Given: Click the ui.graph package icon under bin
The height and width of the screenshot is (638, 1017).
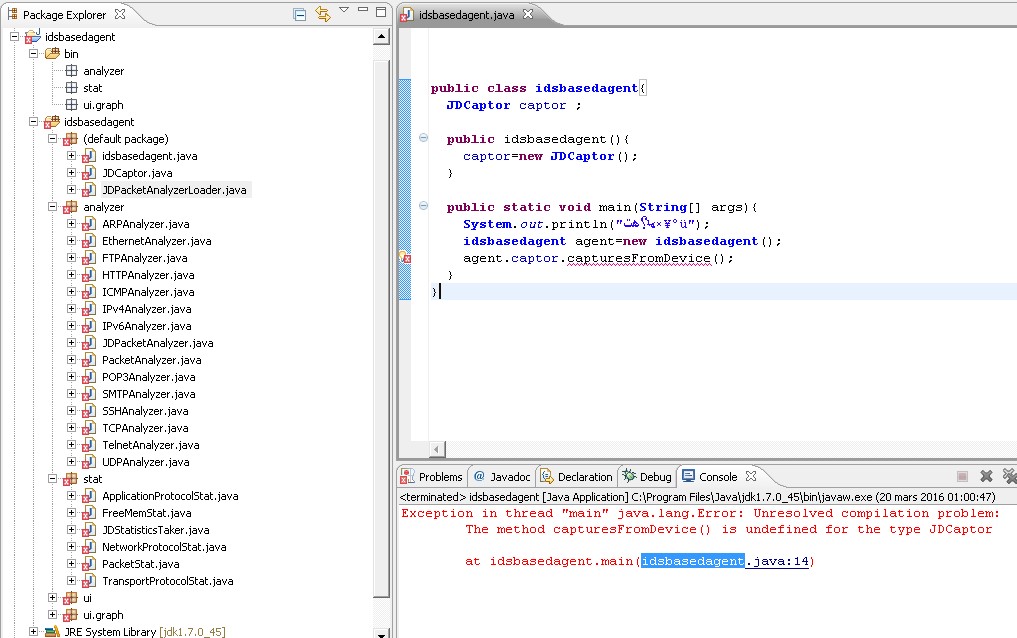Looking at the screenshot, I should (71, 105).
